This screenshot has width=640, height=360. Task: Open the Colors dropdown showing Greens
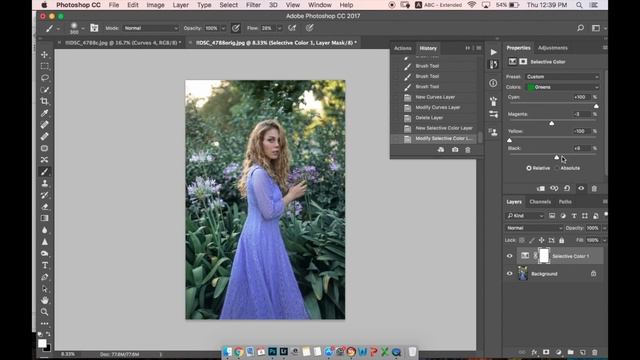(562, 87)
